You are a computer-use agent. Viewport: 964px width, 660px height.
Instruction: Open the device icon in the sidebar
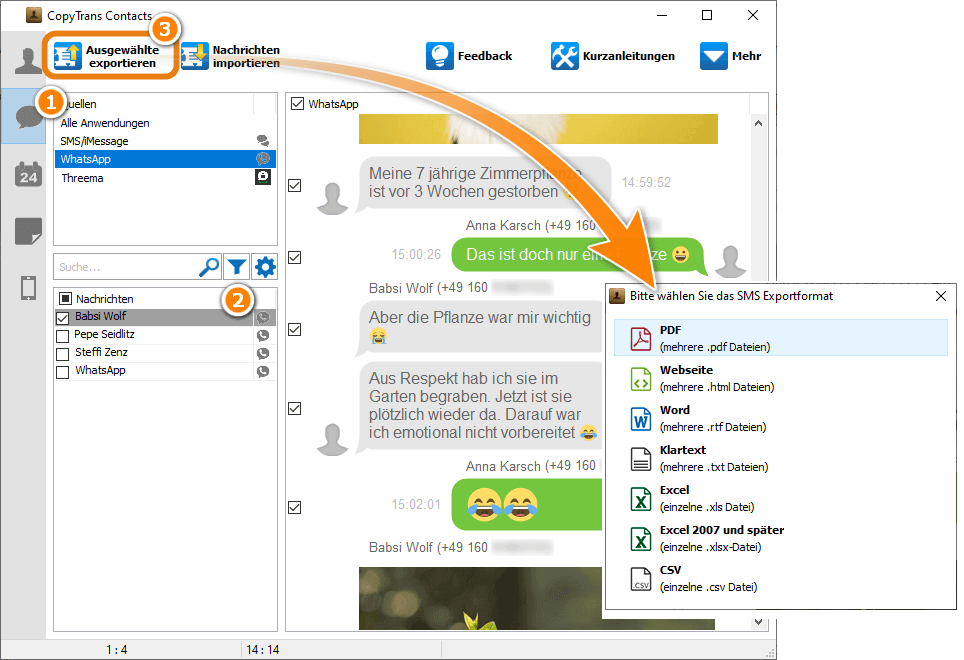[28, 288]
